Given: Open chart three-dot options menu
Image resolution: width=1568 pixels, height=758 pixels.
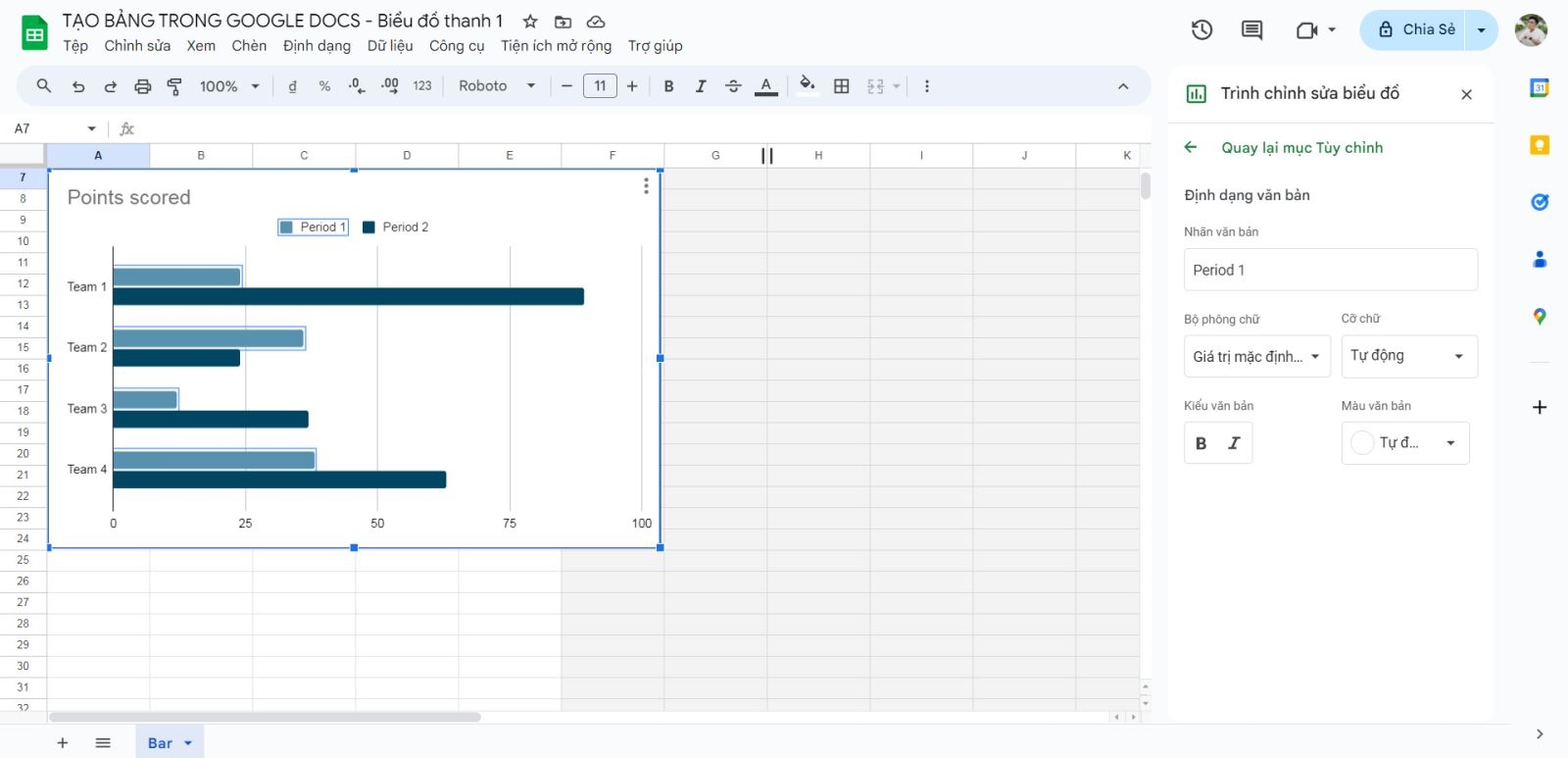Looking at the screenshot, I should [646, 185].
